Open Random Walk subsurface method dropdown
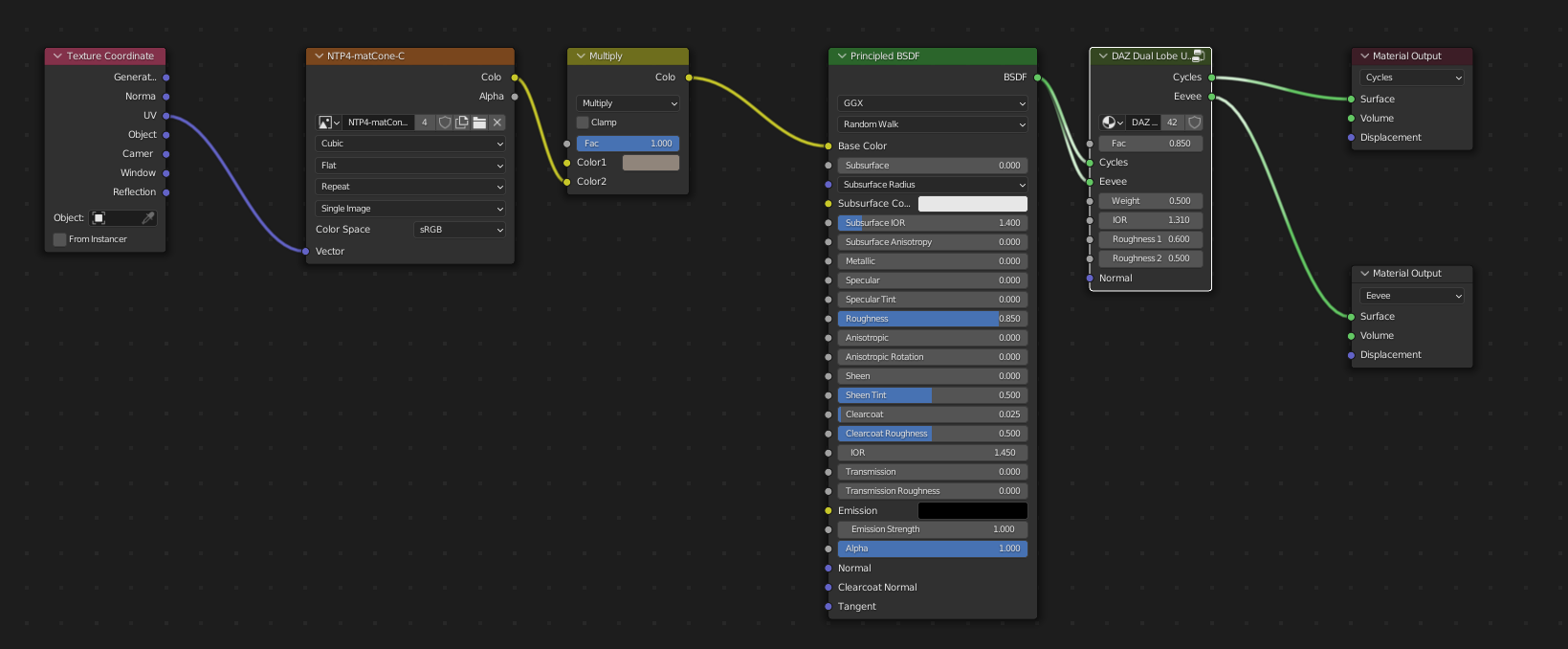This screenshot has height=649, width=1568. [x=933, y=124]
